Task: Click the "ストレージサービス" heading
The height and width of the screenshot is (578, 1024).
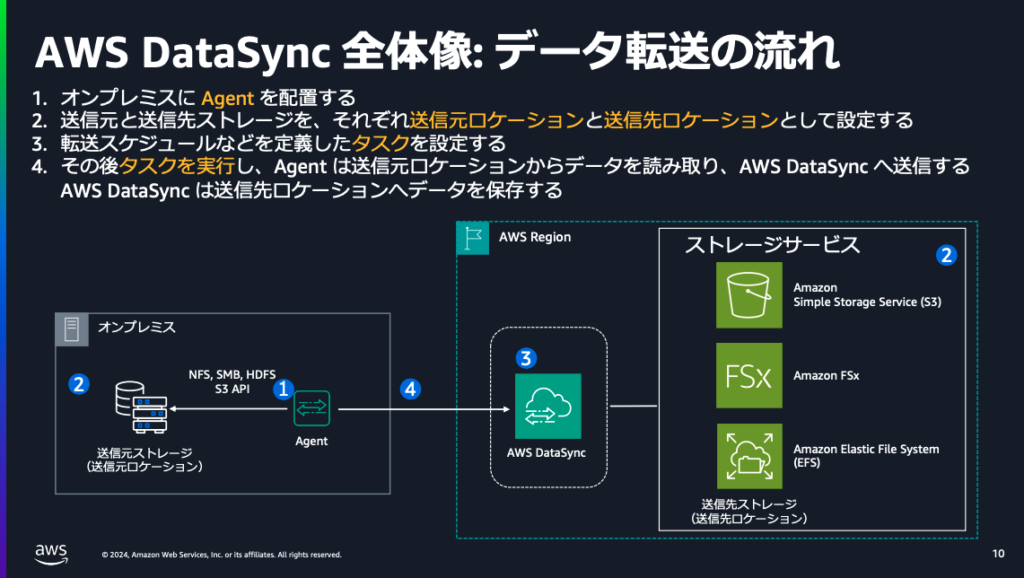Action: point(772,245)
